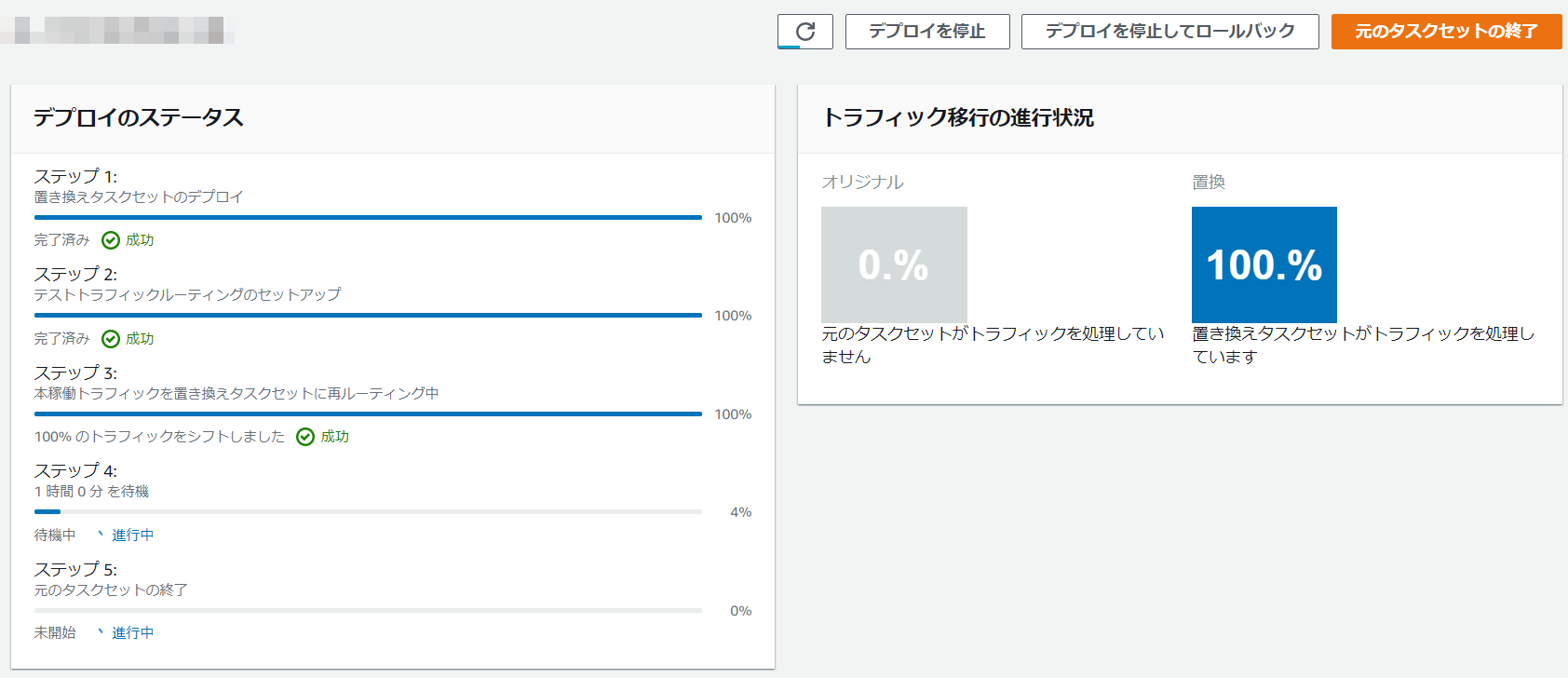Click the blue 置換 100.% traffic box
The image size is (1568, 678).
pos(1264,264)
